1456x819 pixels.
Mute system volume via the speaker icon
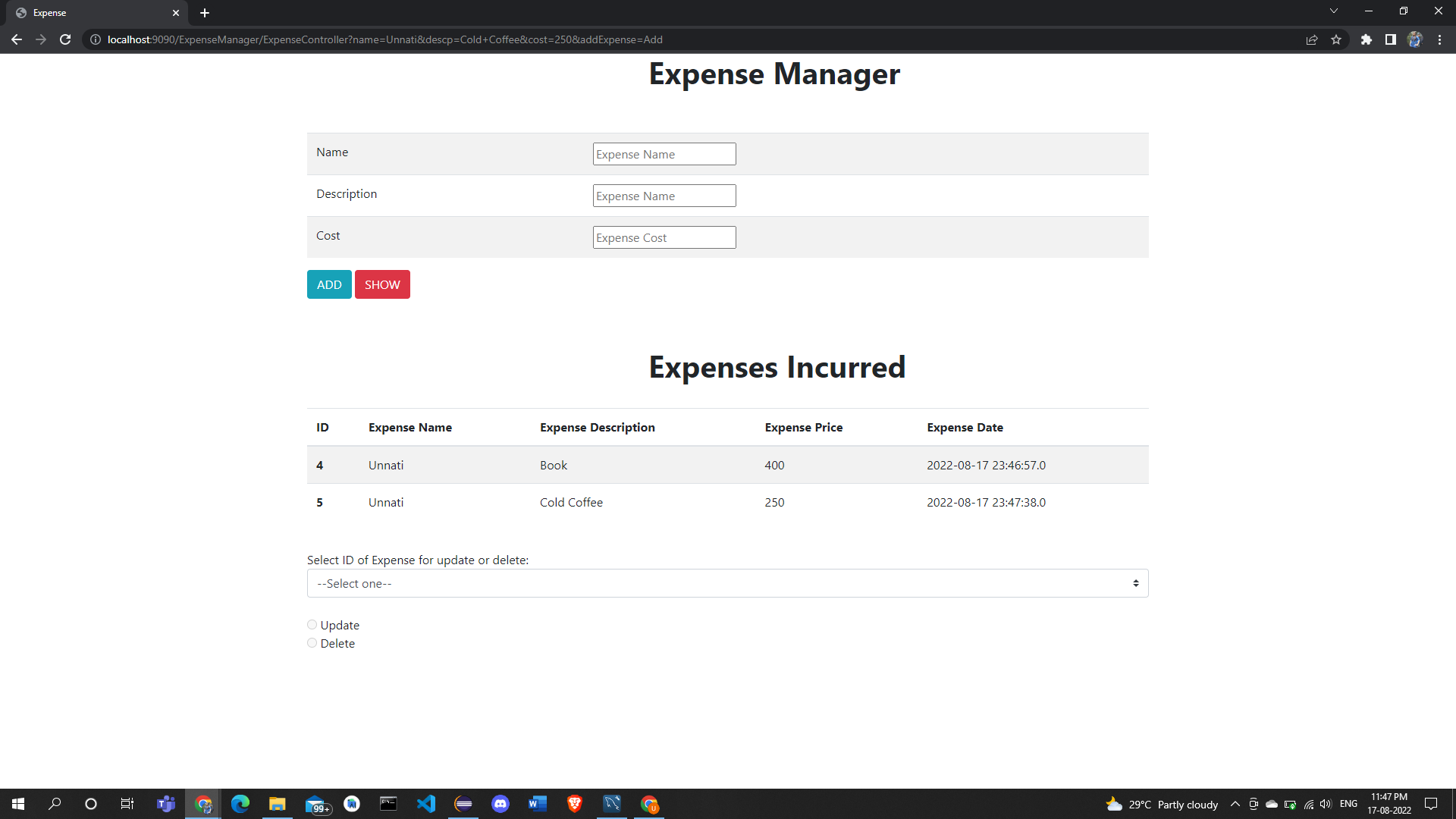1326,805
